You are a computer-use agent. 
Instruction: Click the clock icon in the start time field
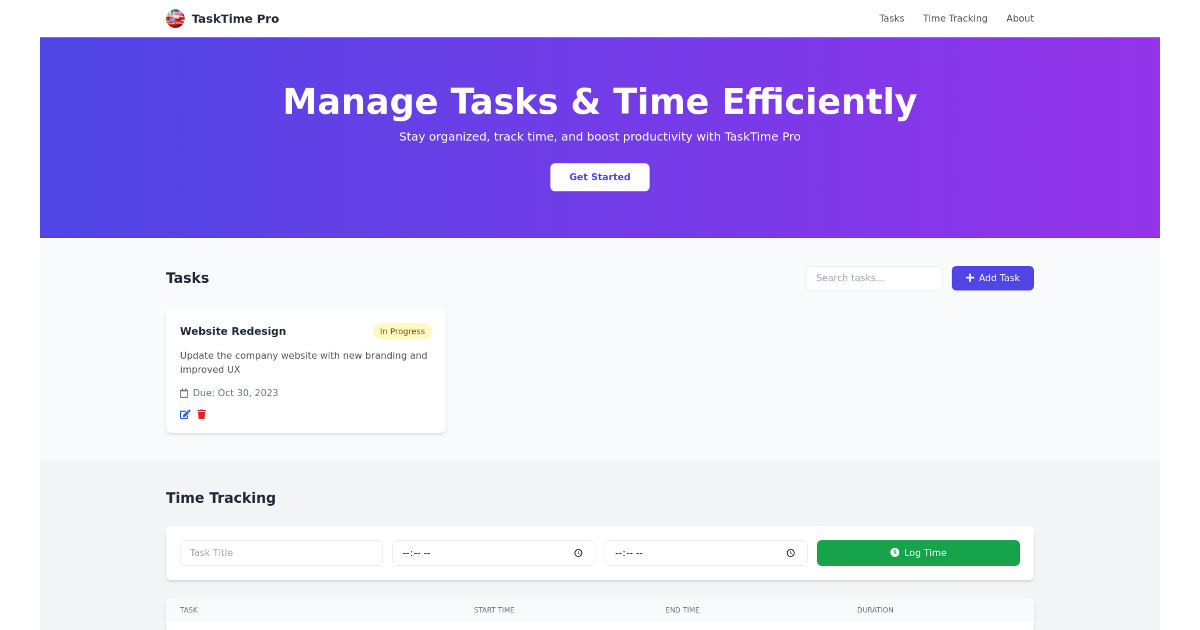point(578,552)
